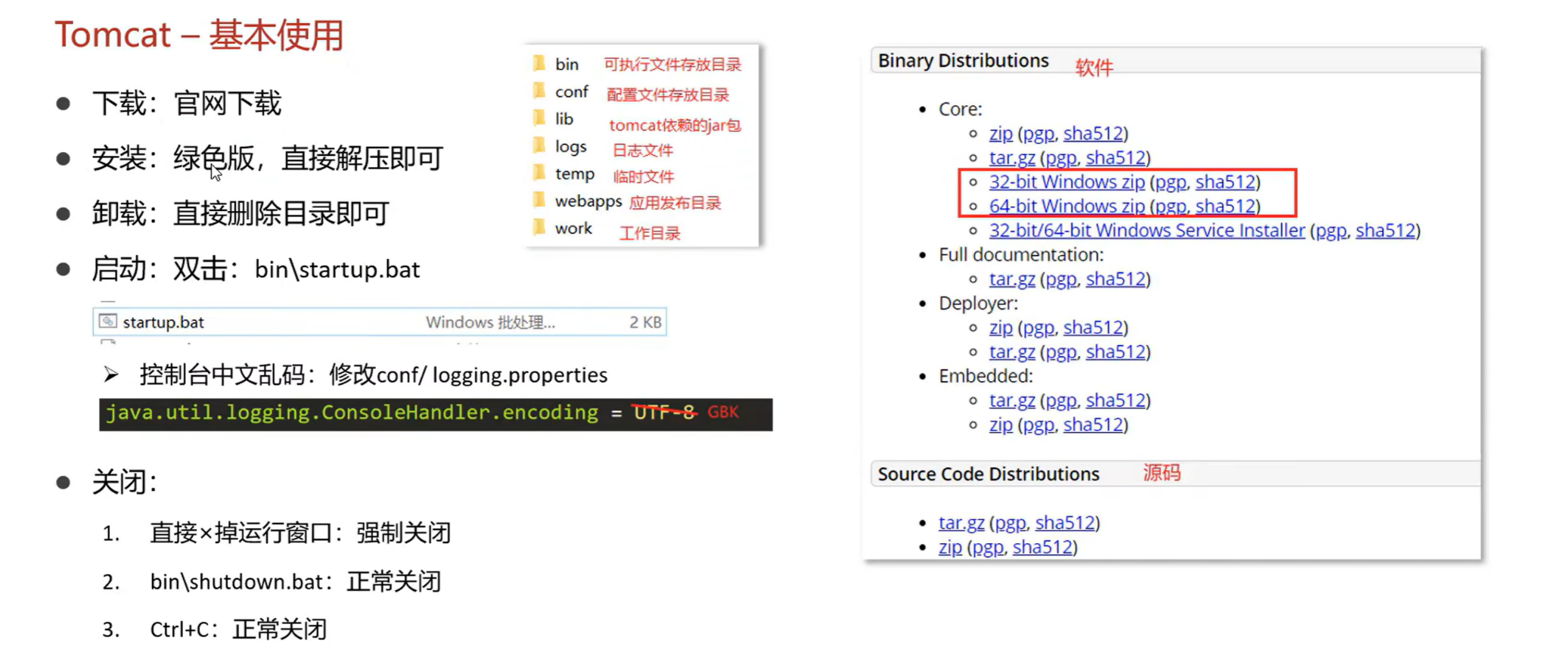Select the bin folder name
The width and height of the screenshot is (1568, 671).
click(x=567, y=64)
